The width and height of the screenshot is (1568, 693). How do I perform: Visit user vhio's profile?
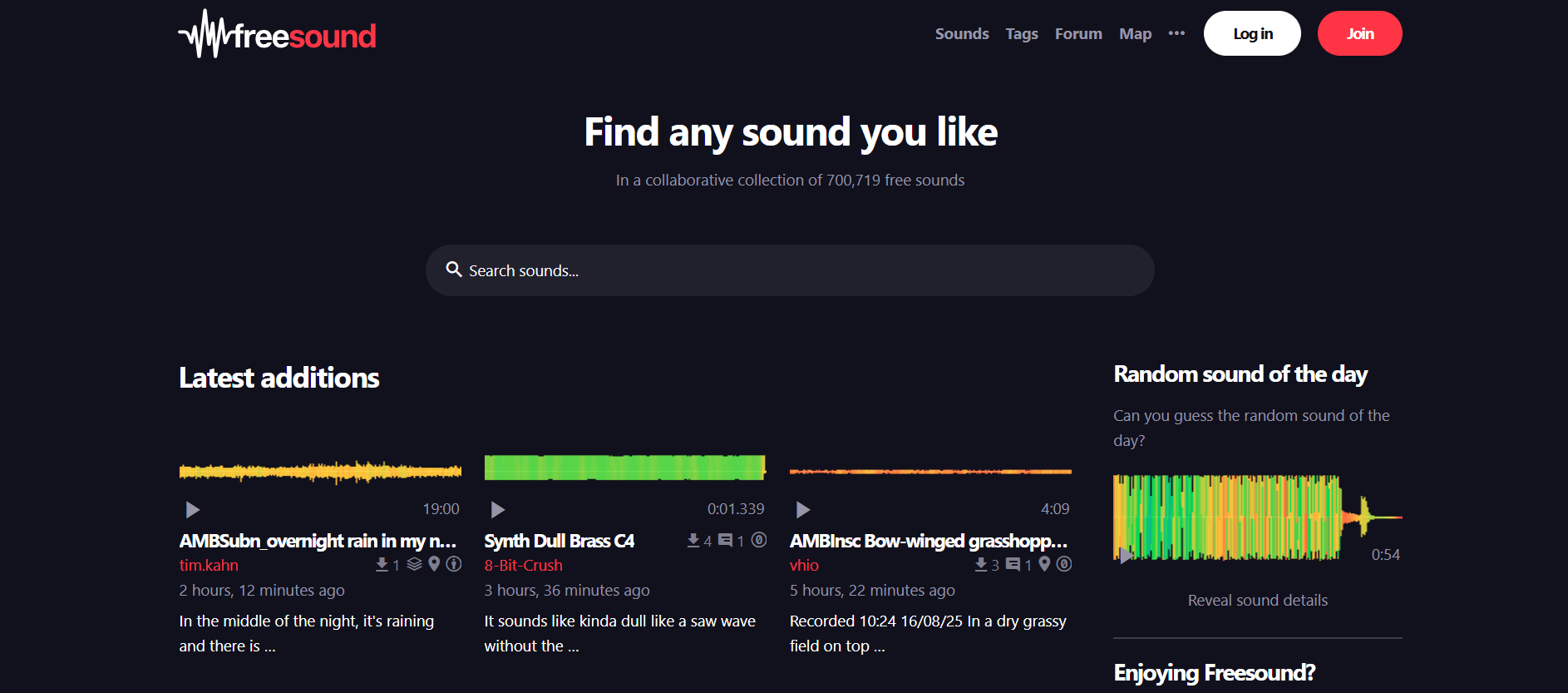804,565
